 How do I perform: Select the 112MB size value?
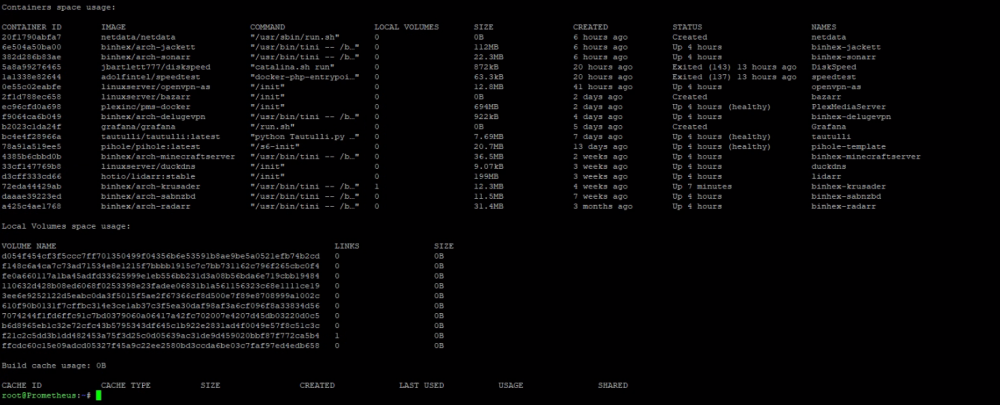pos(486,47)
